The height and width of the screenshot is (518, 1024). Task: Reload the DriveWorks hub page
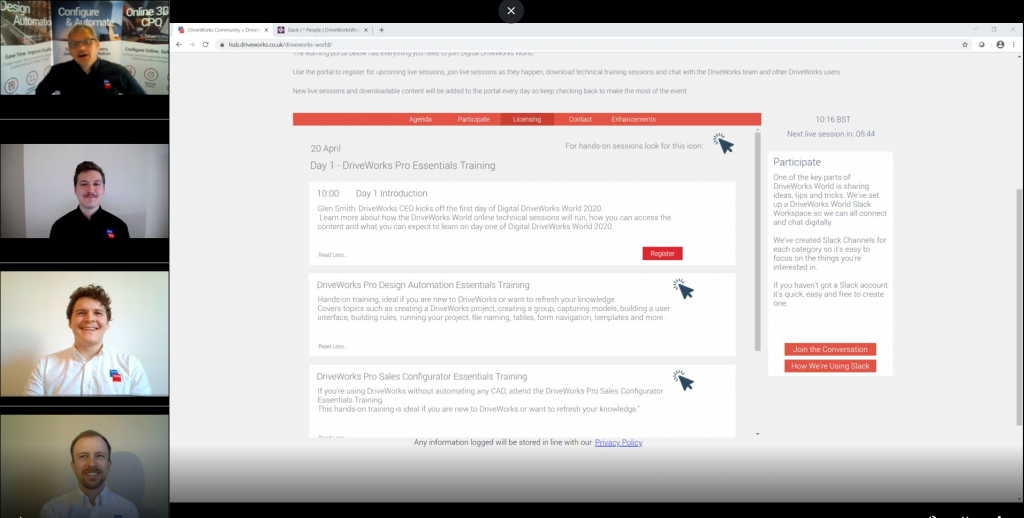(205, 44)
